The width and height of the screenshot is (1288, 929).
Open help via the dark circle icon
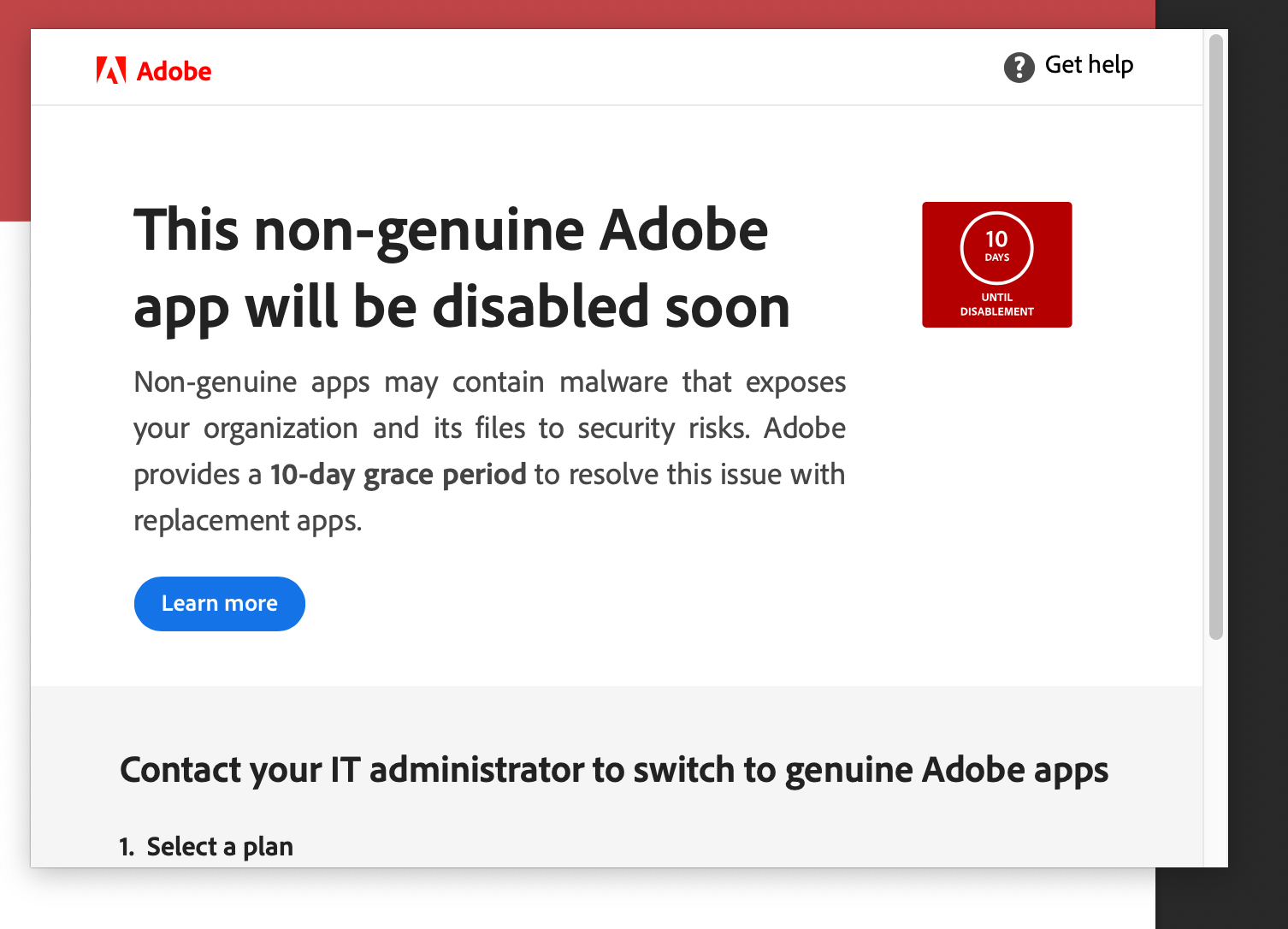point(1019,67)
